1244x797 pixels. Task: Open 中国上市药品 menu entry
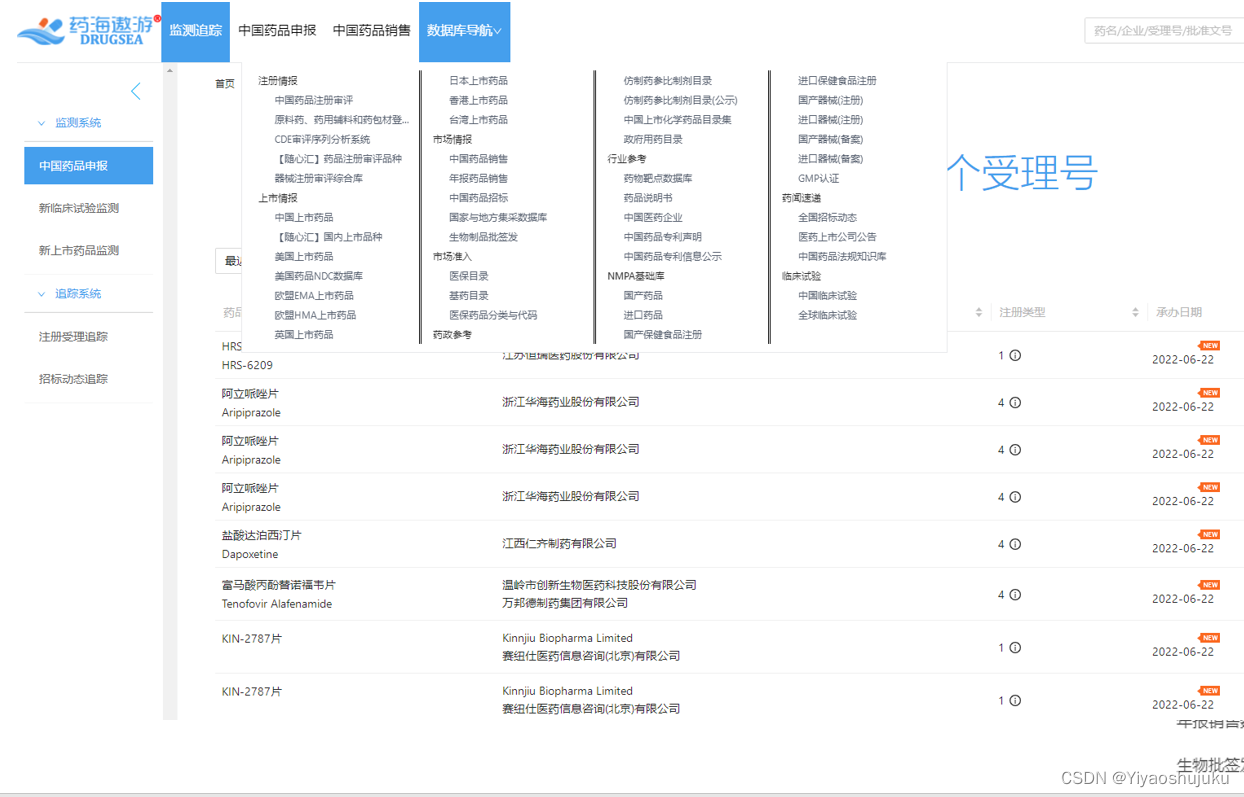pyautogui.click(x=303, y=217)
